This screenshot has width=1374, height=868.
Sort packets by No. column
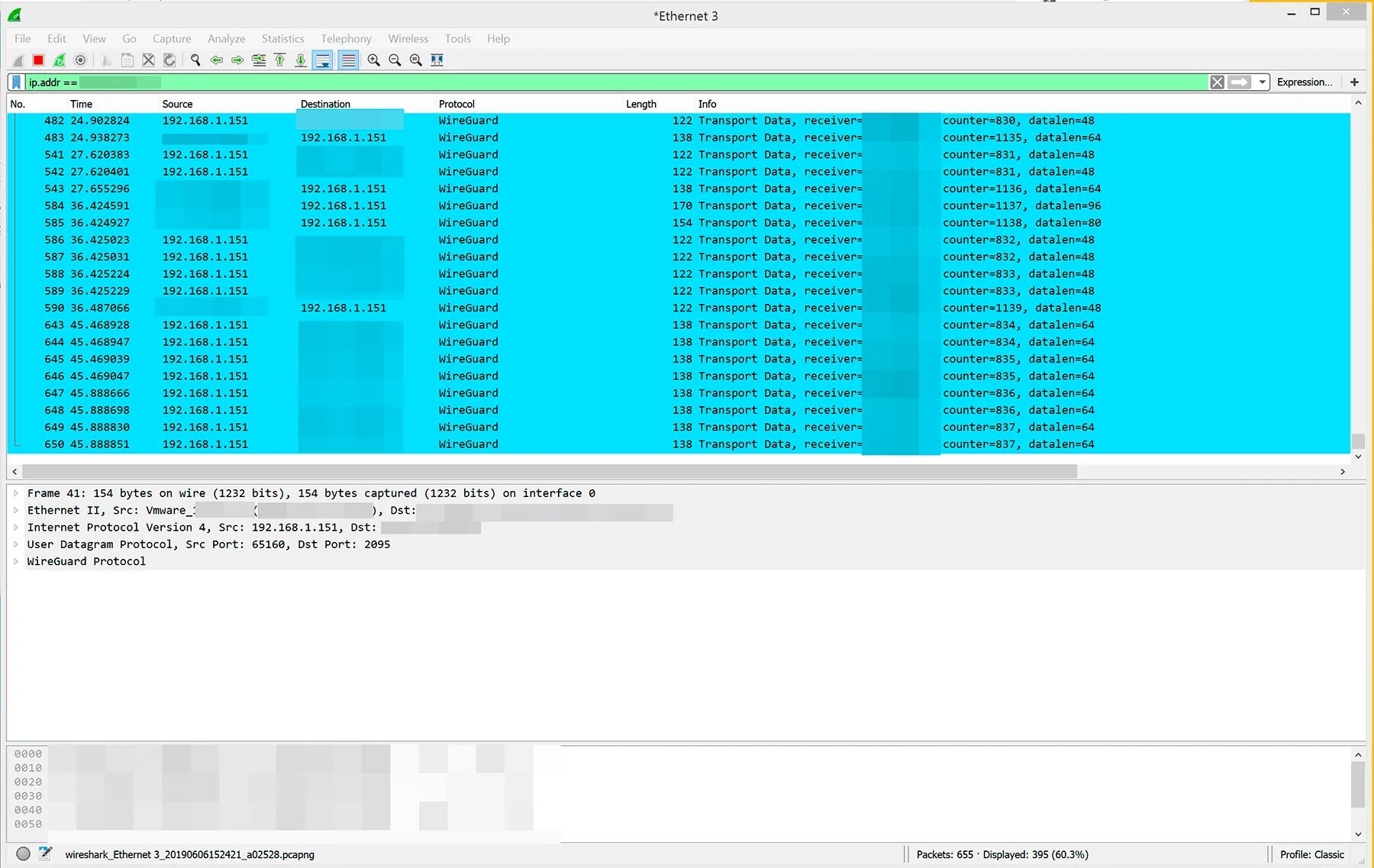pos(37,105)
